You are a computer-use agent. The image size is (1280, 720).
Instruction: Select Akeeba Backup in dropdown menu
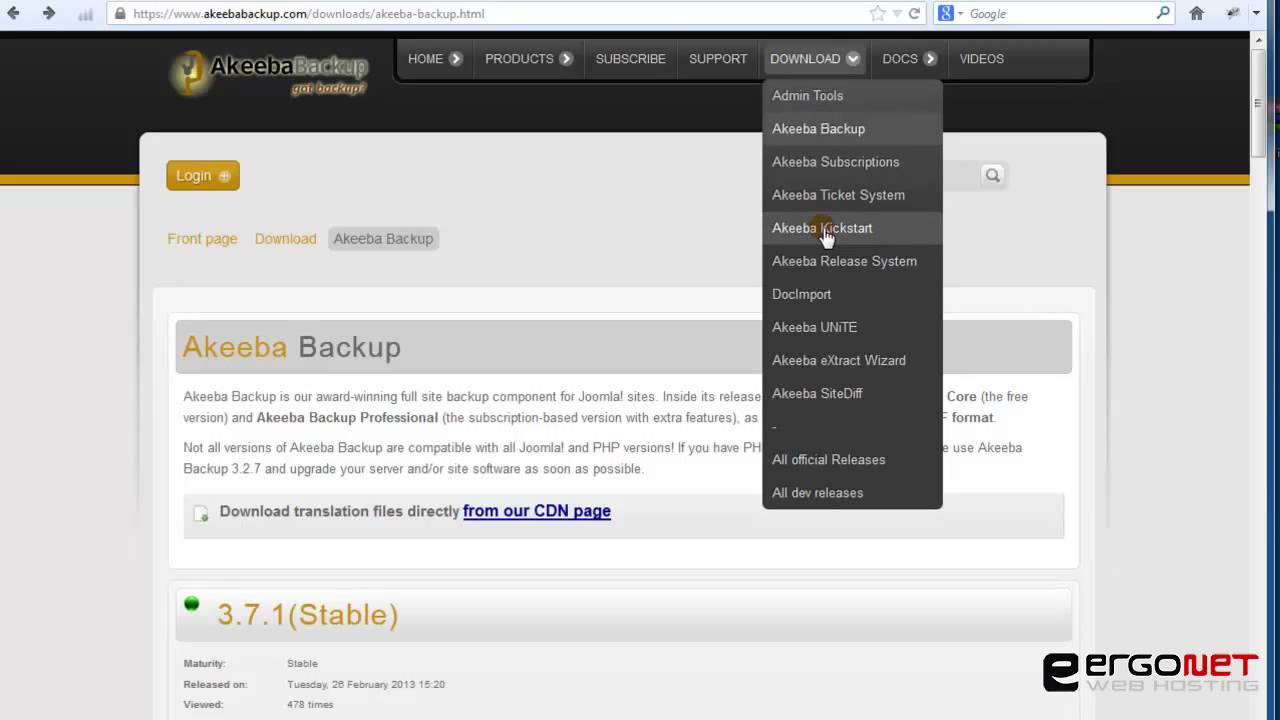(x=852, y=129)
